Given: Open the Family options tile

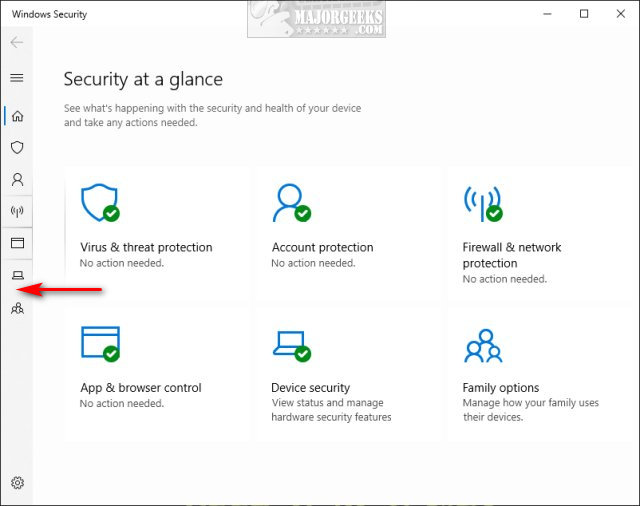Looking at the screenshot, I should coord(500,387).
